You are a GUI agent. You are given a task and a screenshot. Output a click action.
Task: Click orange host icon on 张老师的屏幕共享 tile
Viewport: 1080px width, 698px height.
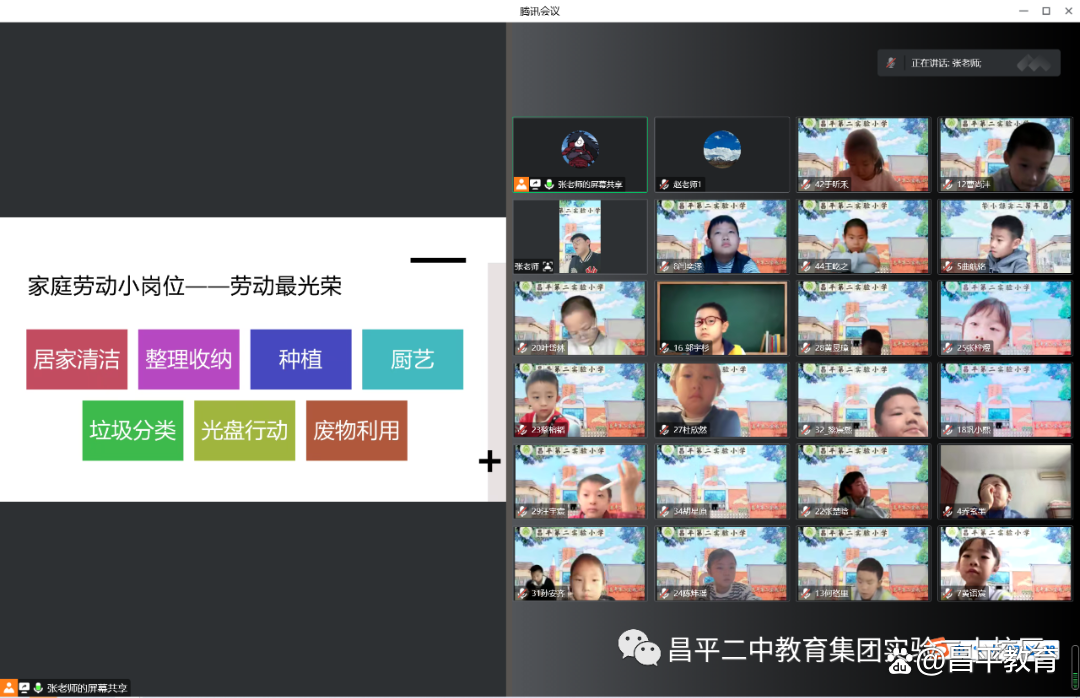521,184
